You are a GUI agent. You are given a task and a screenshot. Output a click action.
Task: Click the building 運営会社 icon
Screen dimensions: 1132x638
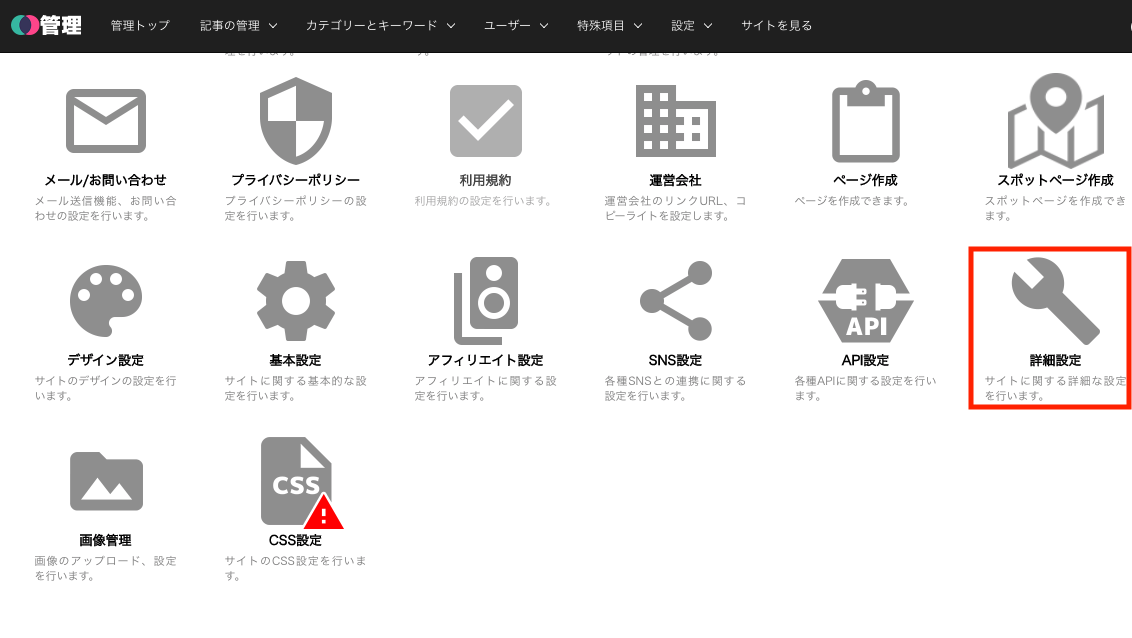pyautogui.click(x=675, y=121)
